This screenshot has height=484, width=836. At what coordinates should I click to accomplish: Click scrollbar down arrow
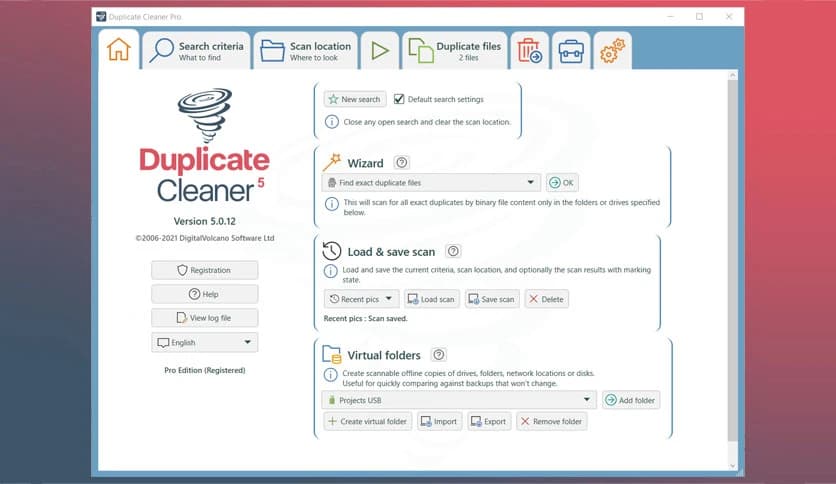(733, 465)
